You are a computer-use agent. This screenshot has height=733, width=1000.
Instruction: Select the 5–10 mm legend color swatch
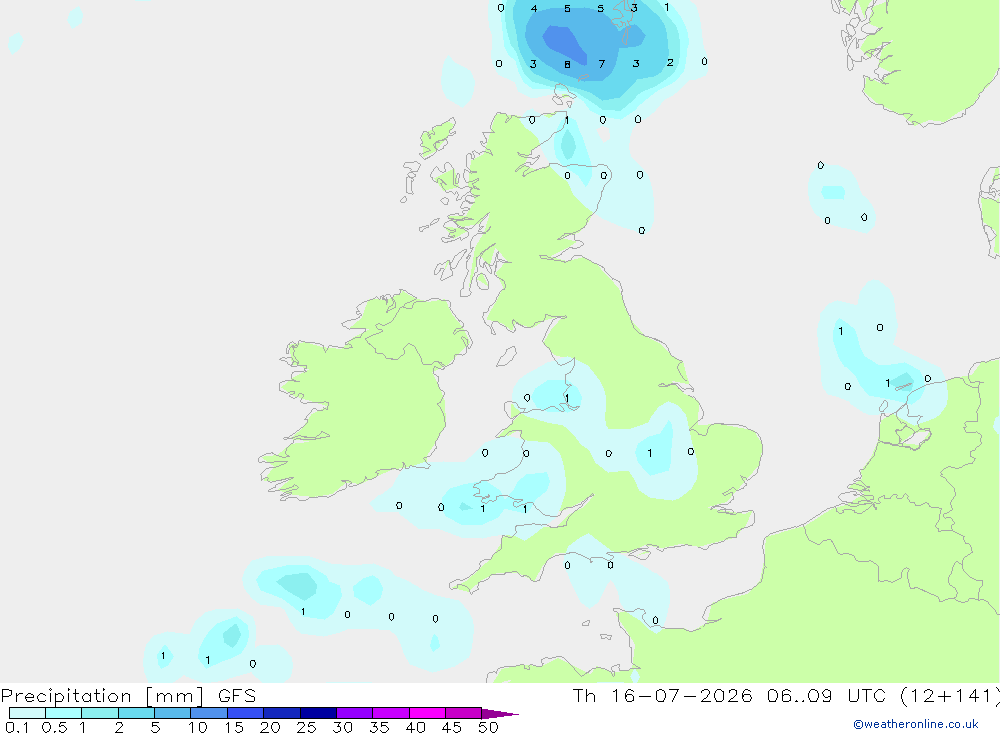tap(172, 713)
